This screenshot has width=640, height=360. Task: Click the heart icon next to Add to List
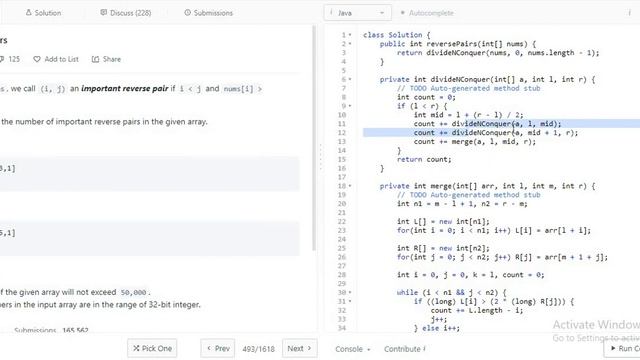[x=37, y=59]
